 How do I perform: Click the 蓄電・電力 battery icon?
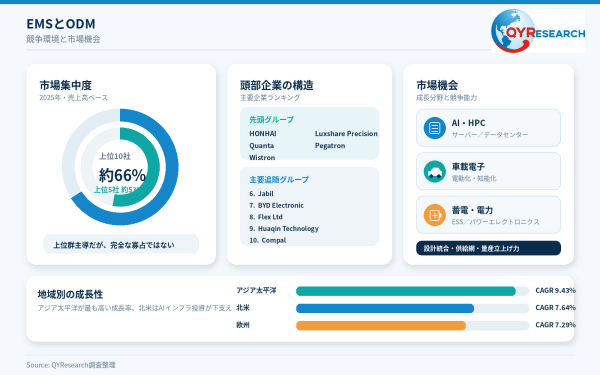[435, 215]
